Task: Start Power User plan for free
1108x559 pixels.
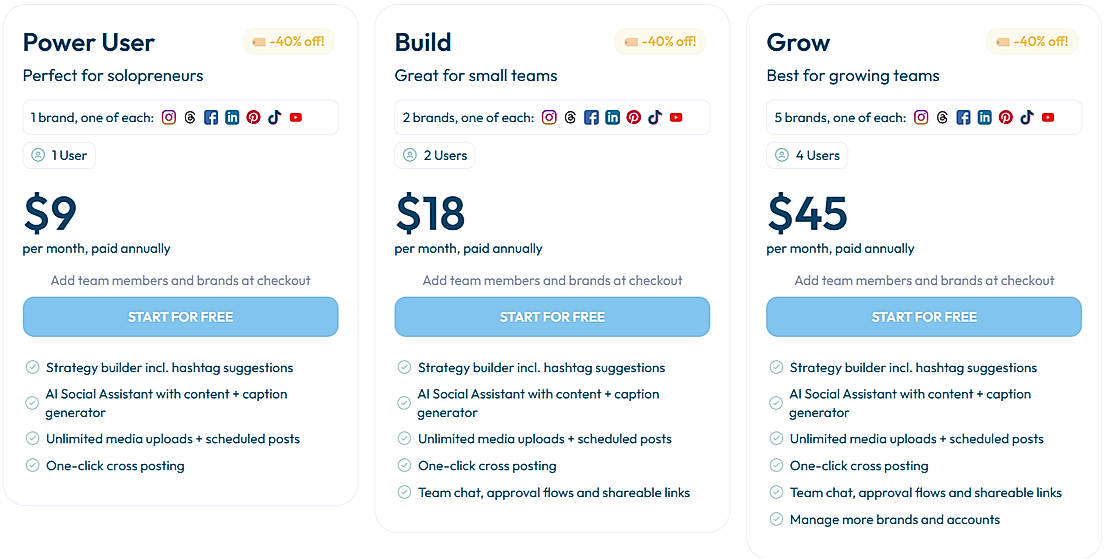Action: pos(180,317)
